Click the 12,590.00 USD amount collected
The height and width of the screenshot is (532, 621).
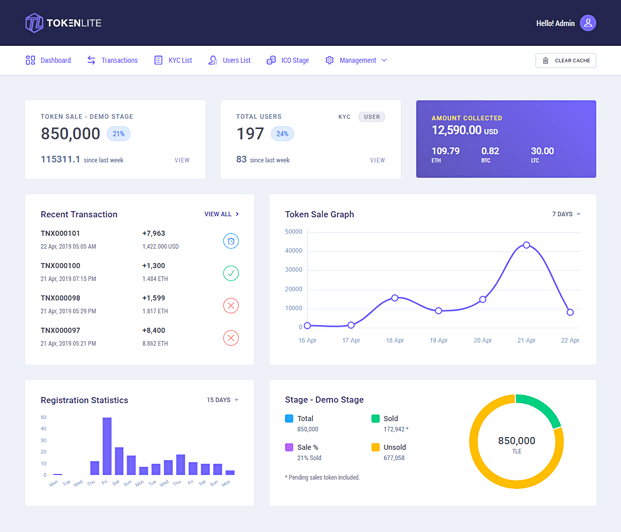465,130
